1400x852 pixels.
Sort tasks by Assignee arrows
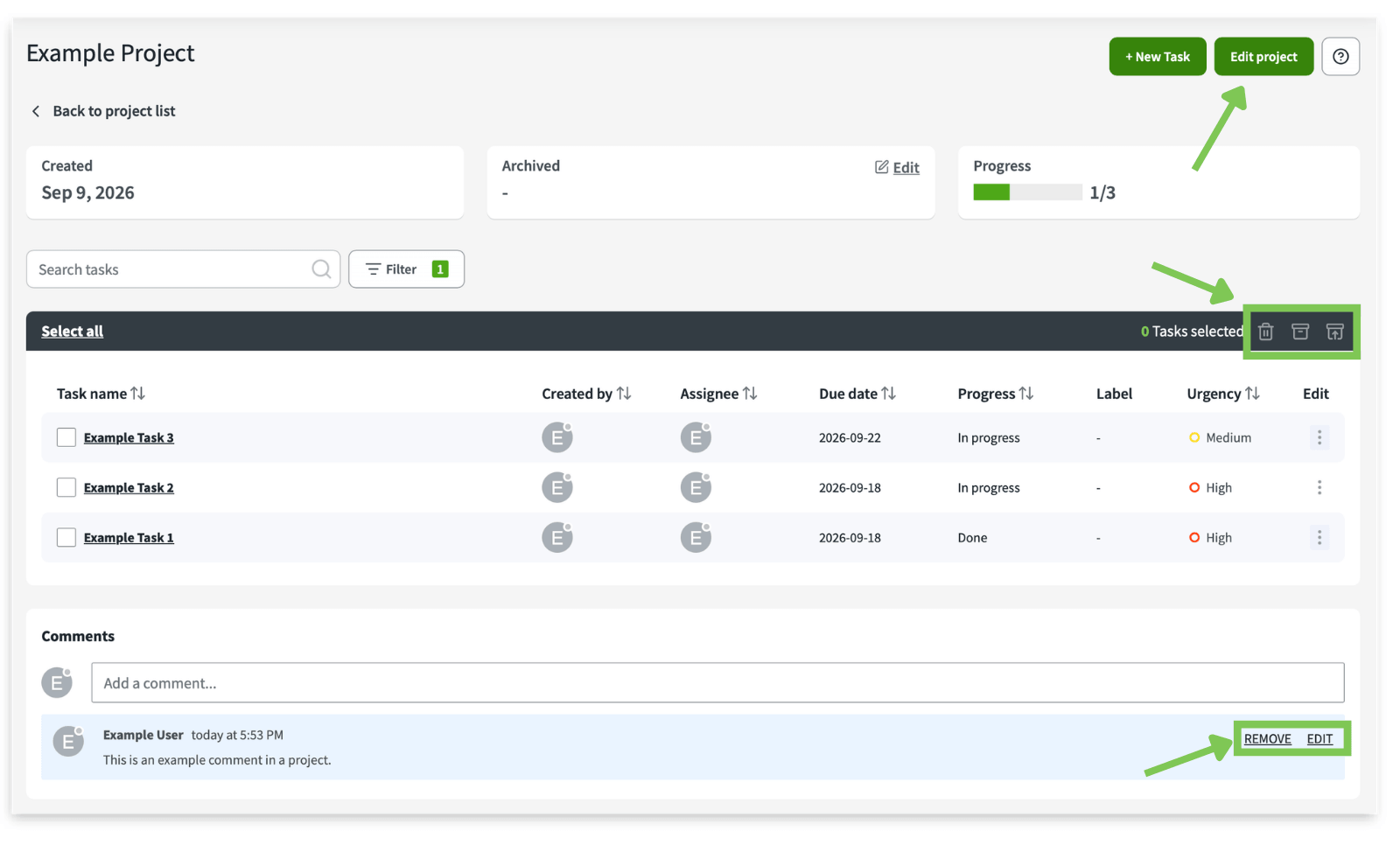(749, 394)
